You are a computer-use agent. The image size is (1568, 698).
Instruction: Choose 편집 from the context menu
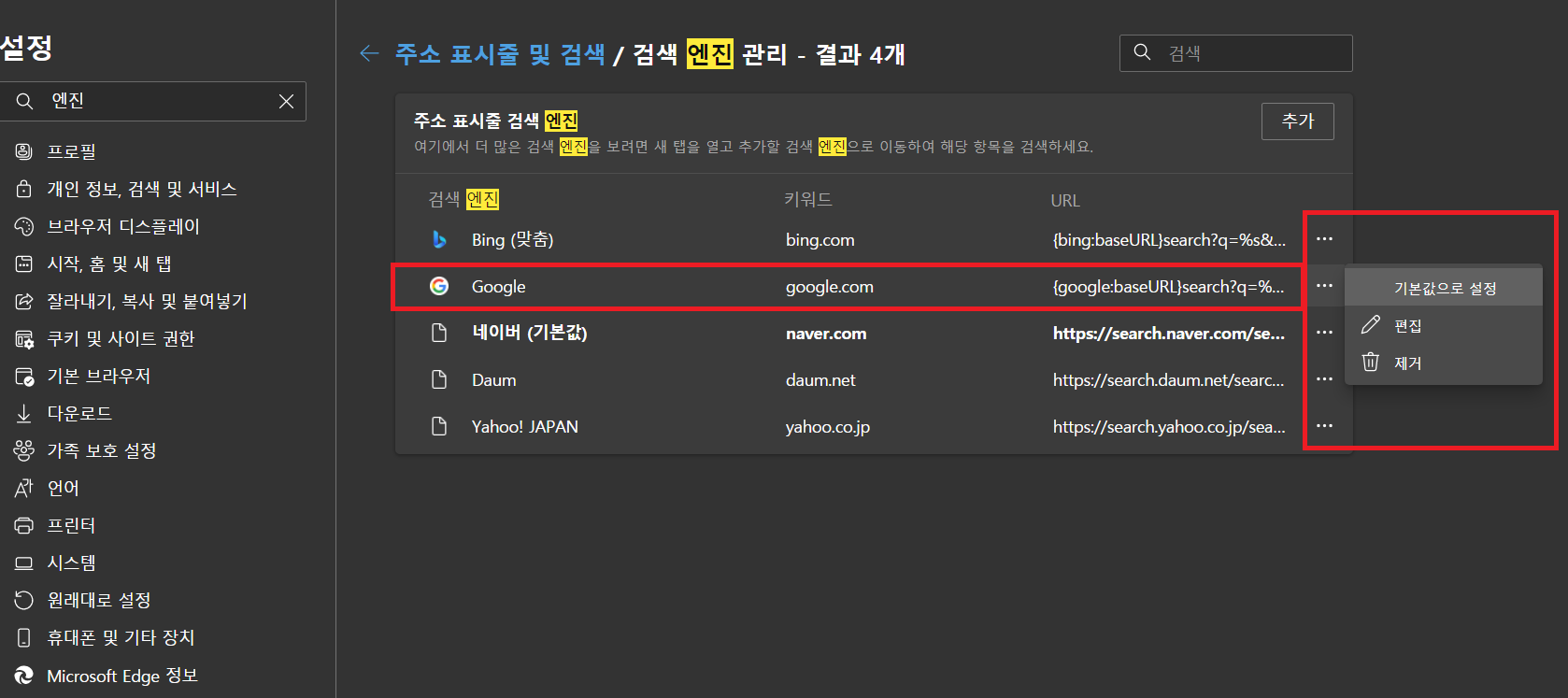click(x=1444, y=325)
